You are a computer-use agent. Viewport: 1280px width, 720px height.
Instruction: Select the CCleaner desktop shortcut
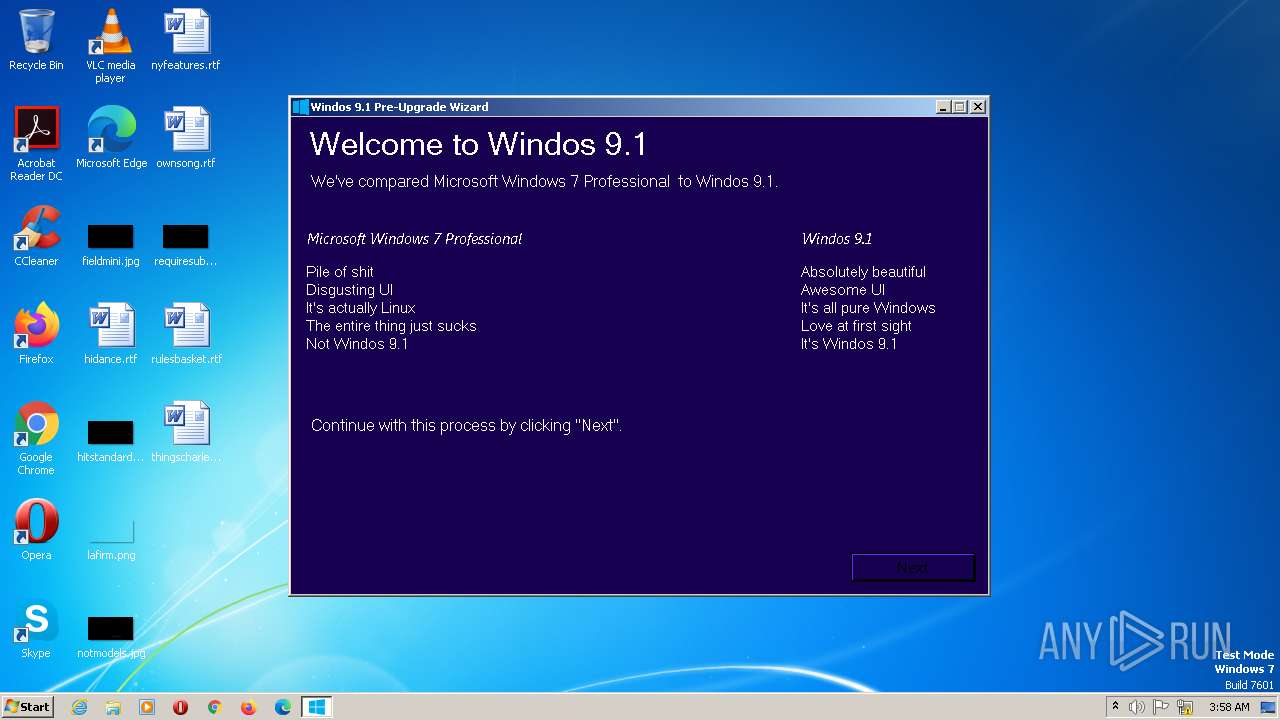coord(36,236)
